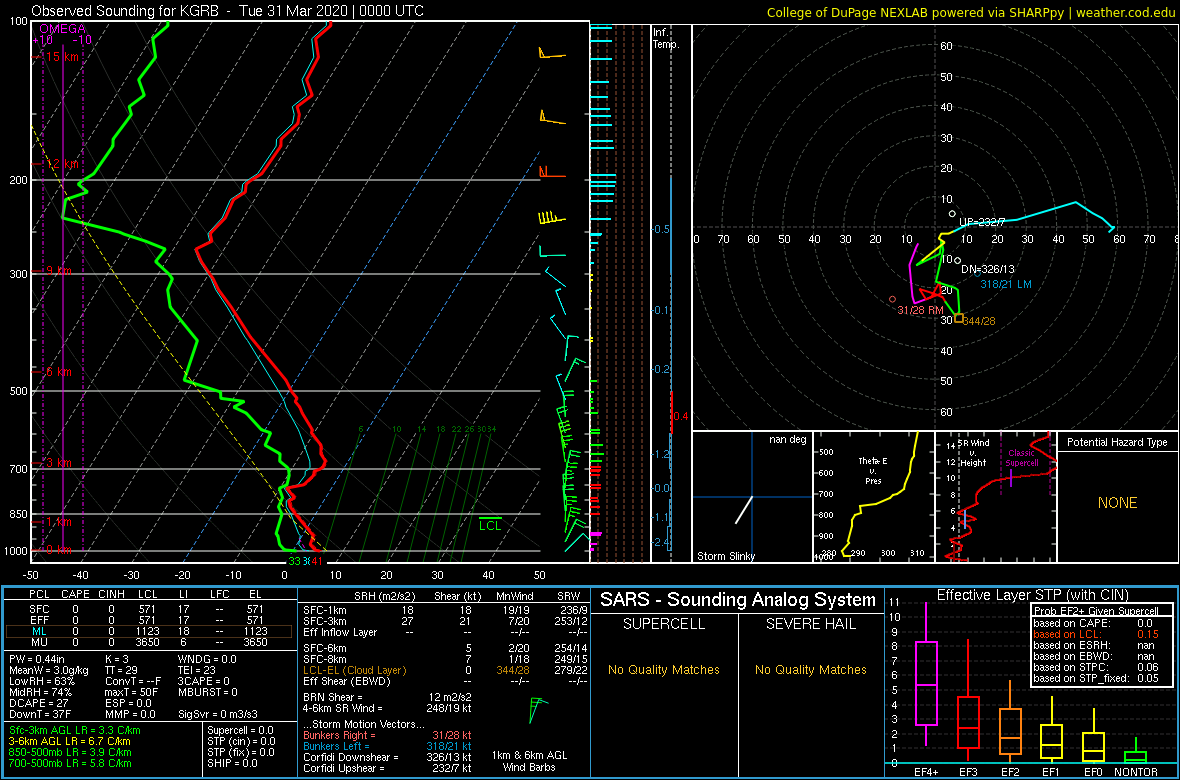Click the Effective Layer STP (with CIN) title
Screen dimensions: 1180x780
pyautogui.click(x=1032, y=596)
